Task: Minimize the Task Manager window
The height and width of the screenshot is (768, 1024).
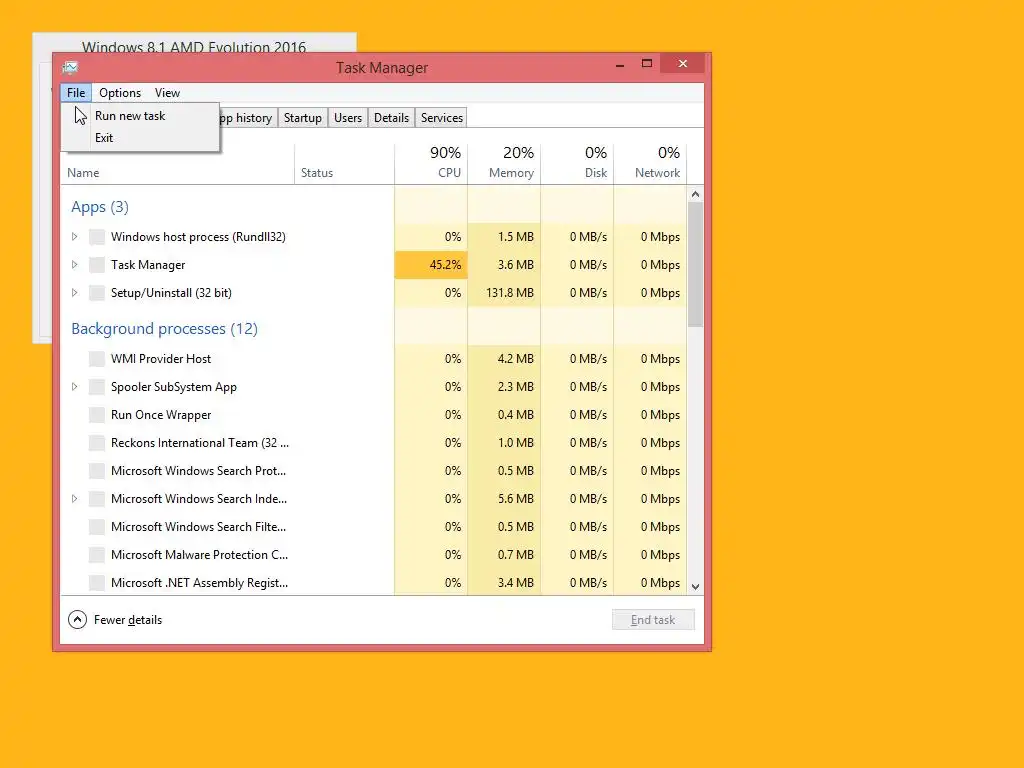Action: (620, 64)
